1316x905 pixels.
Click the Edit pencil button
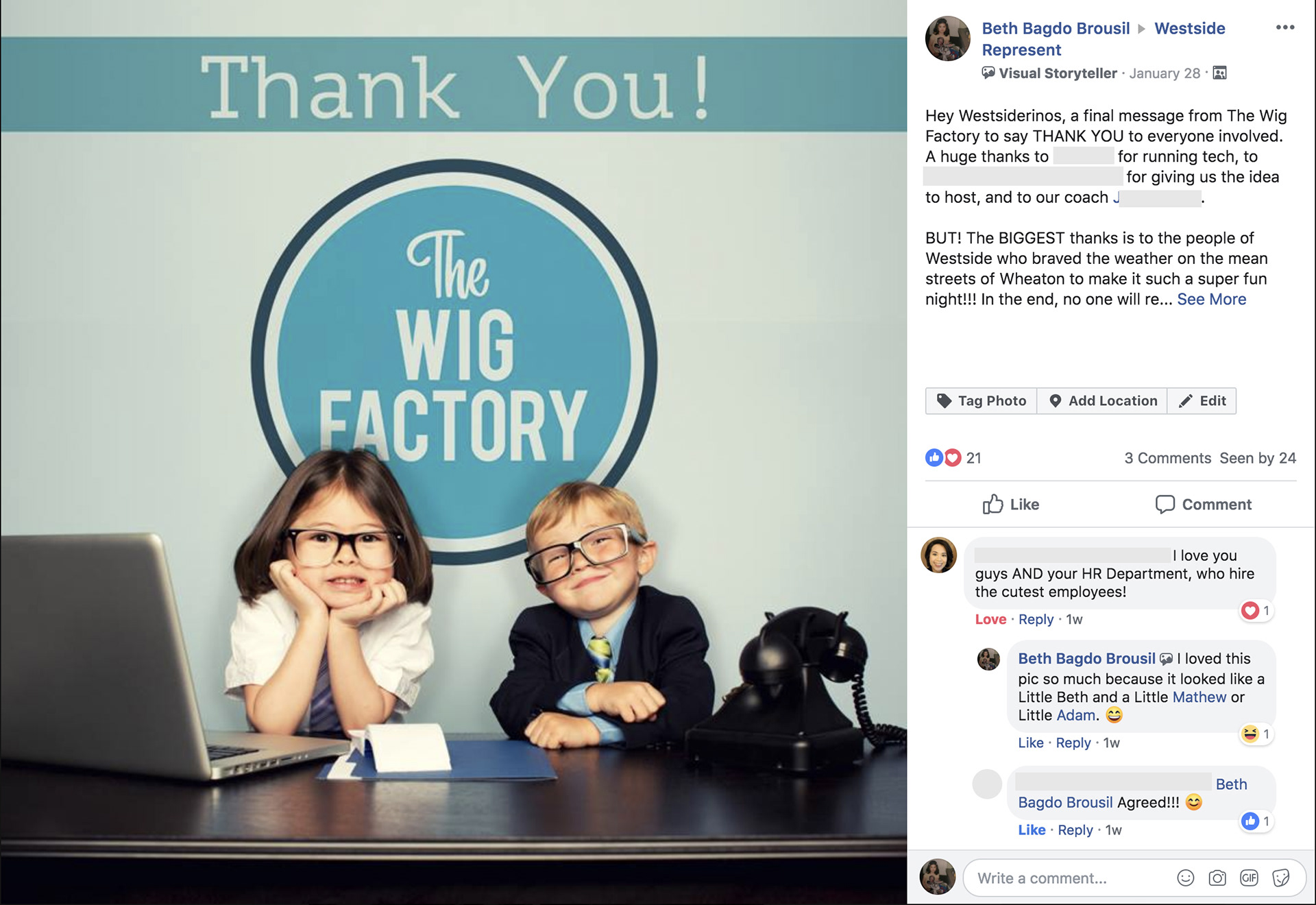[x=1202, y=401]
